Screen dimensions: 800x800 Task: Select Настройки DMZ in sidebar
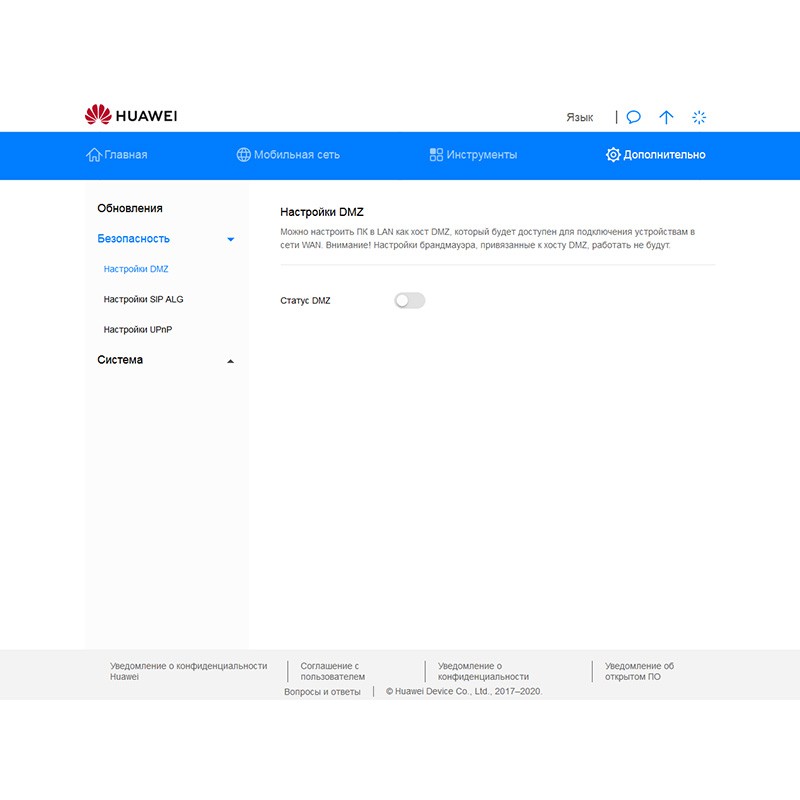click(136, 269)
